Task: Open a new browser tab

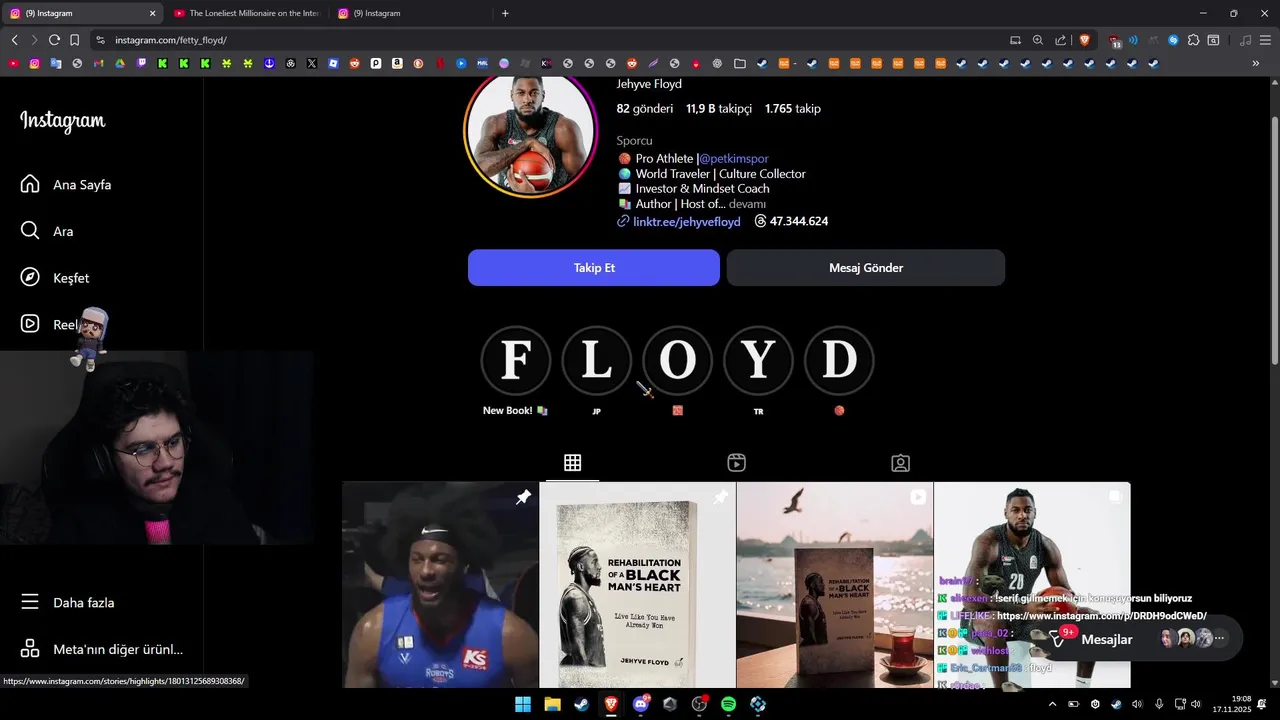Action: 505,13
